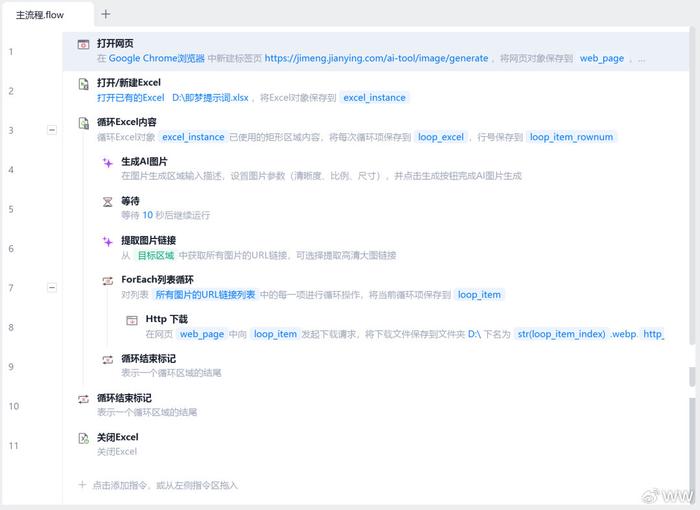Image resolution: width=700 pixels, height=510 pixels.
Task: Click the 打开网页 step browser icon
Action: coord(83,44)
